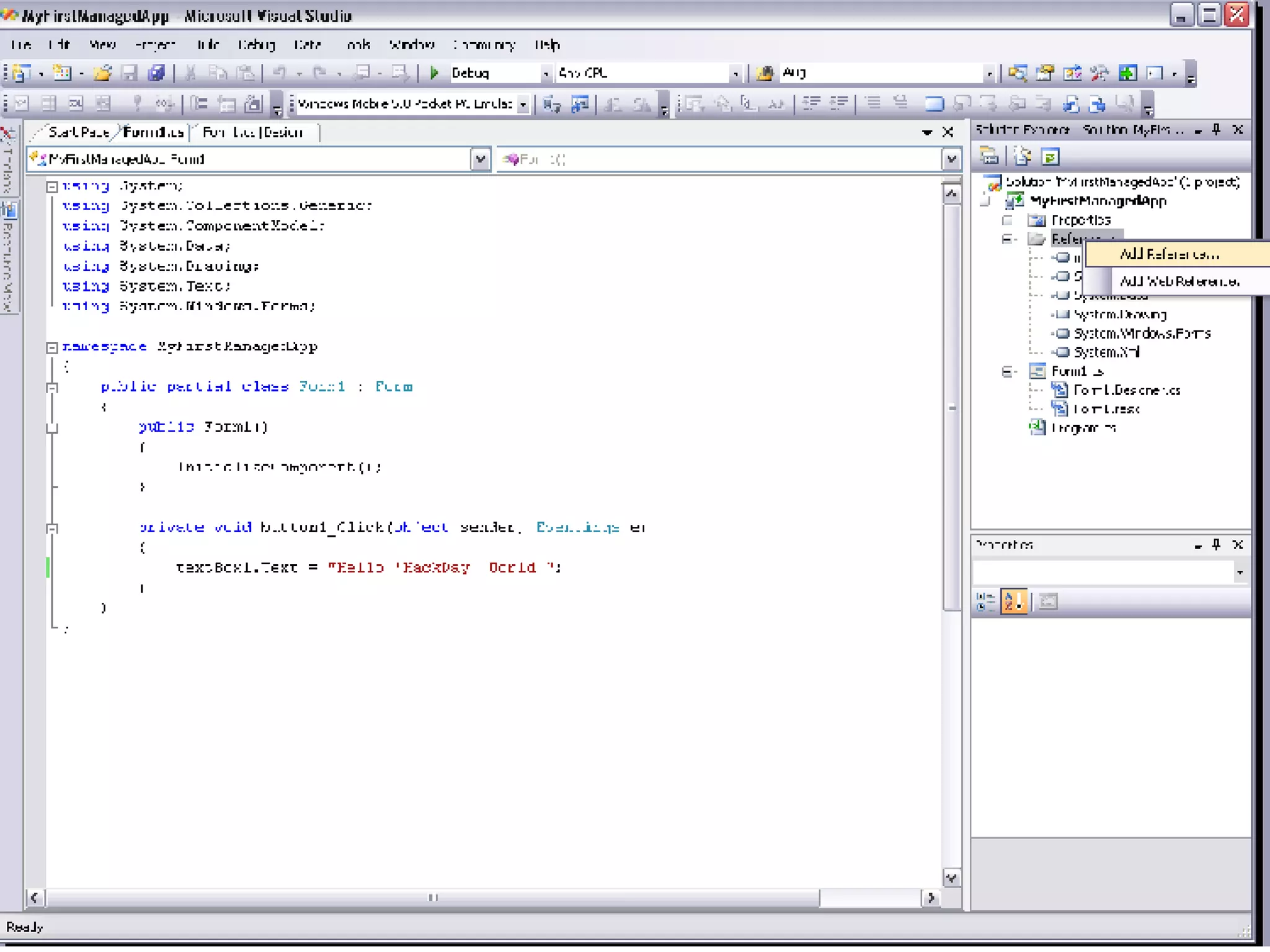Pin the Solution Explorer panel
This screenshot has height=952, width=1270.
point(1216,130)
